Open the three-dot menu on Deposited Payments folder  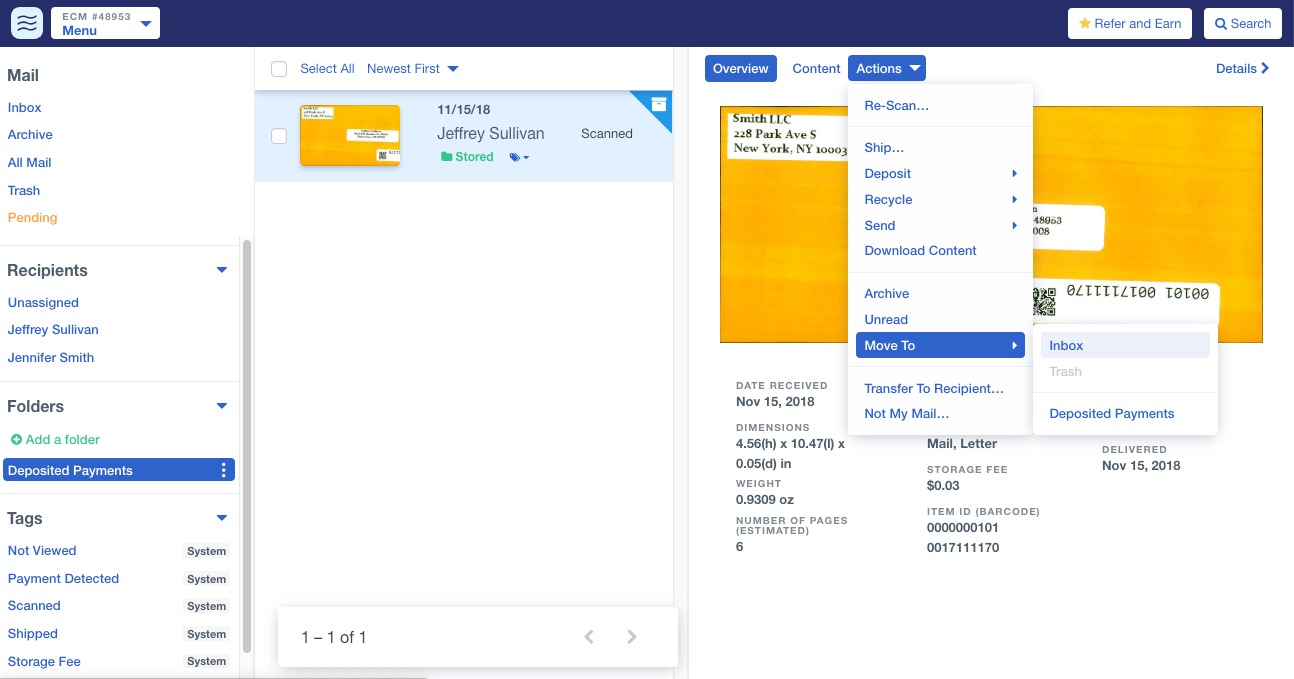click(224, 470)
